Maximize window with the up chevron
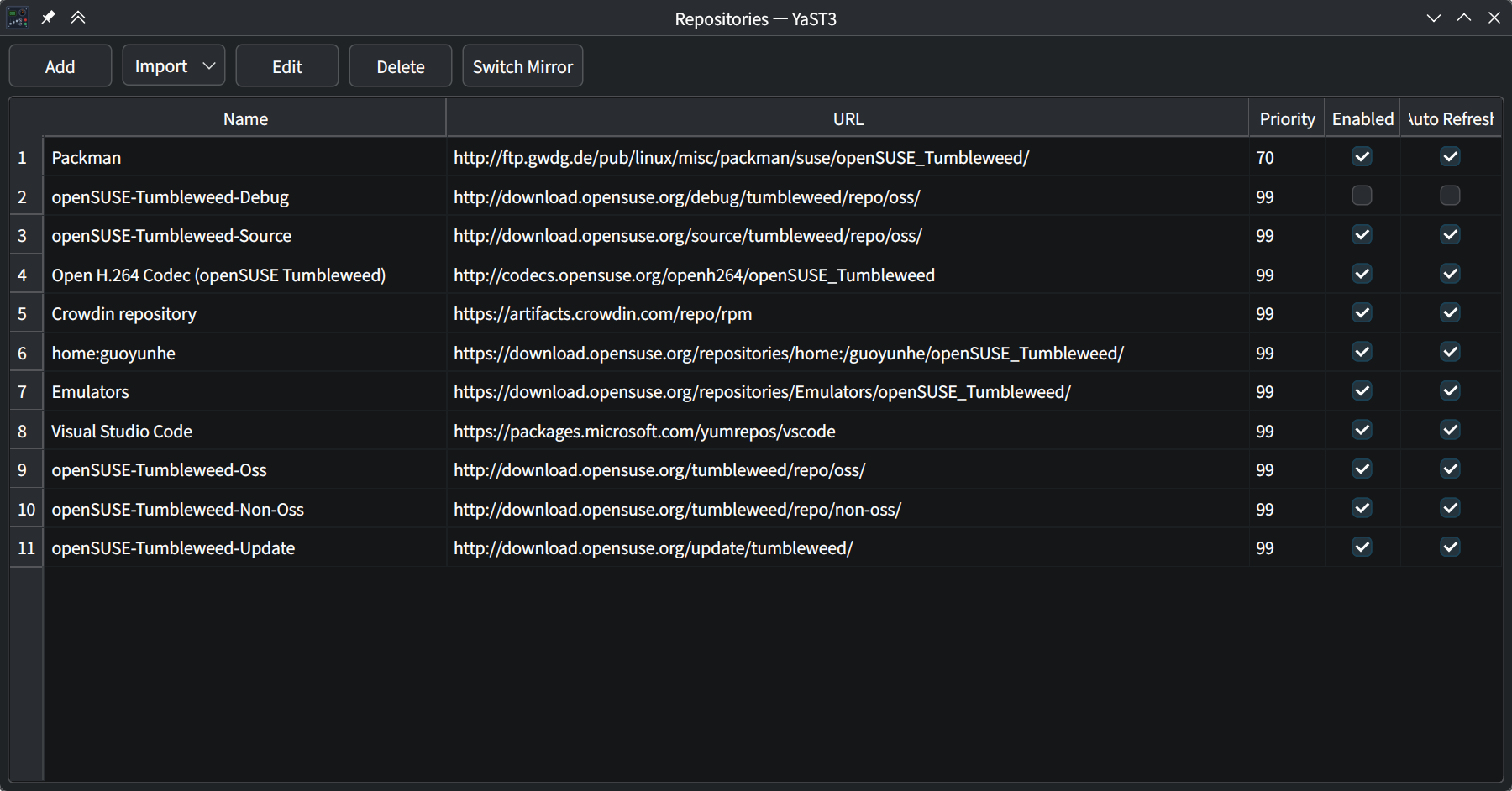The image size is (1512, 791). click(1464, 18)
